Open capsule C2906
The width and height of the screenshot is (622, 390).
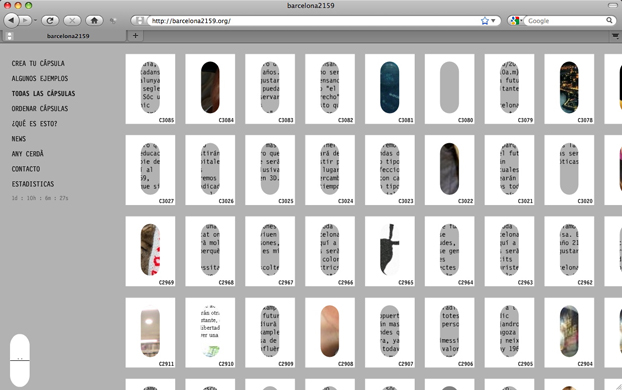point(449,333)
